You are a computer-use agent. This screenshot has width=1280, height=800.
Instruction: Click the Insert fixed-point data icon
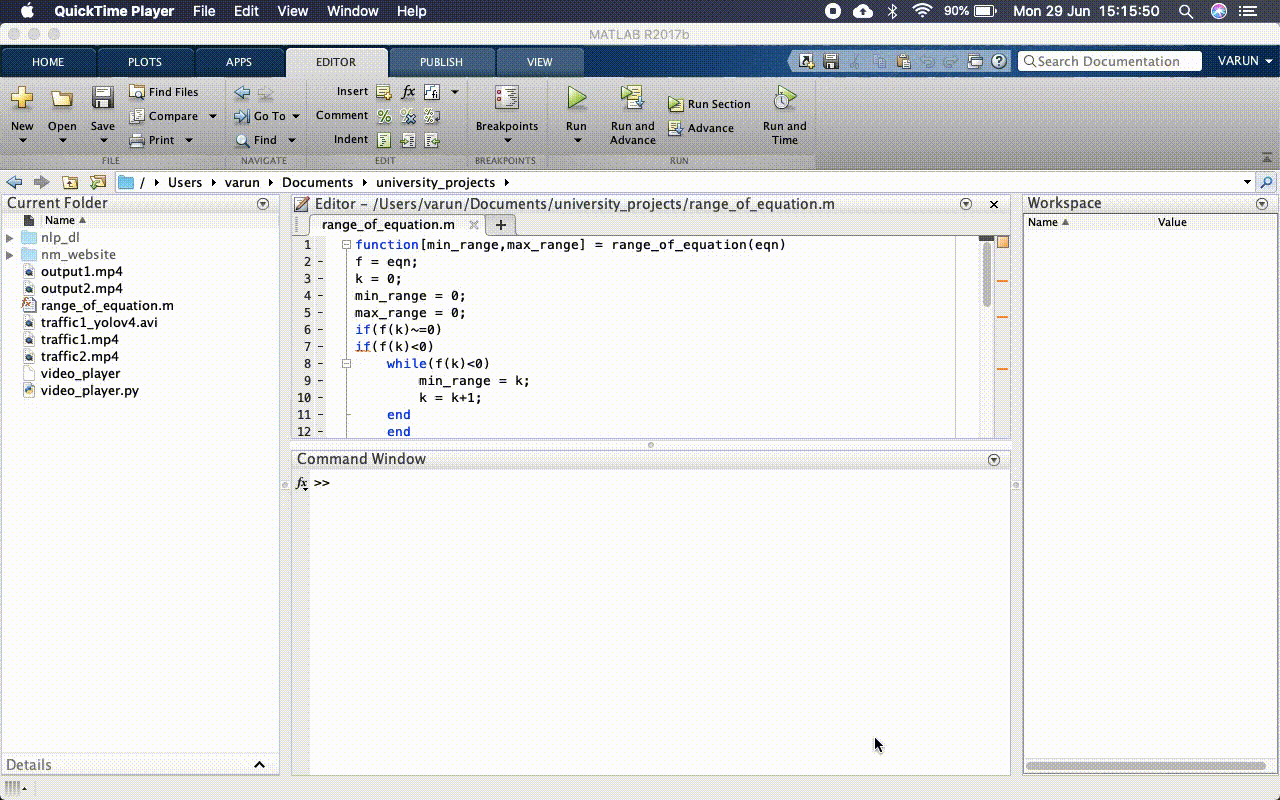coord(432,92)
